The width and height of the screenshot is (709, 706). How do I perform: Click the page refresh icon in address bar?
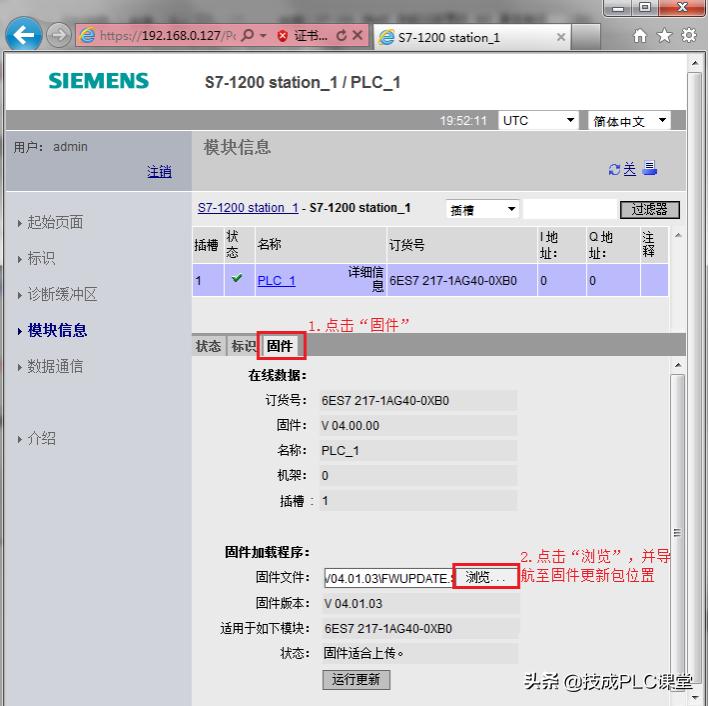(342, 35)
